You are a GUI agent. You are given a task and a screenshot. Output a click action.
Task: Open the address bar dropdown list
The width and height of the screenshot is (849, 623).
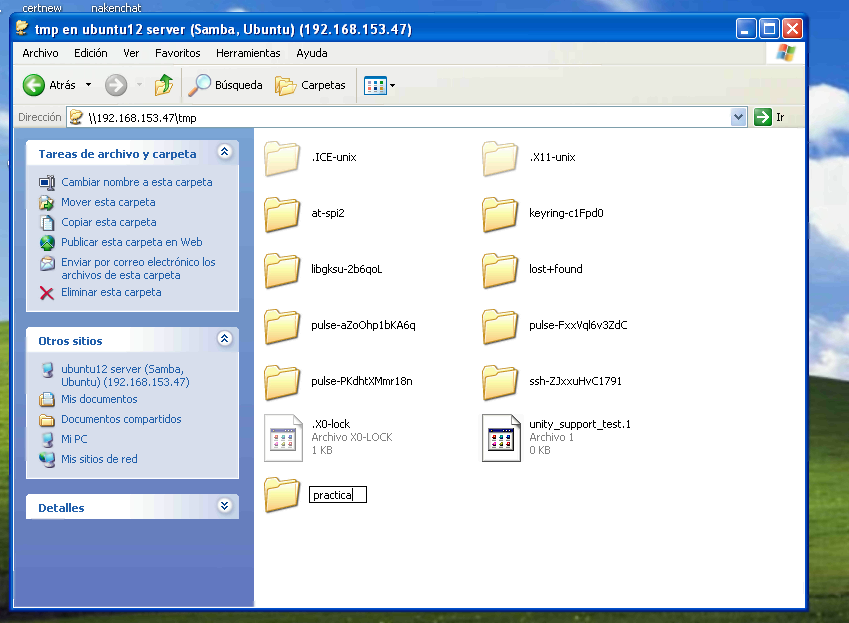click(x=739, y=118)
